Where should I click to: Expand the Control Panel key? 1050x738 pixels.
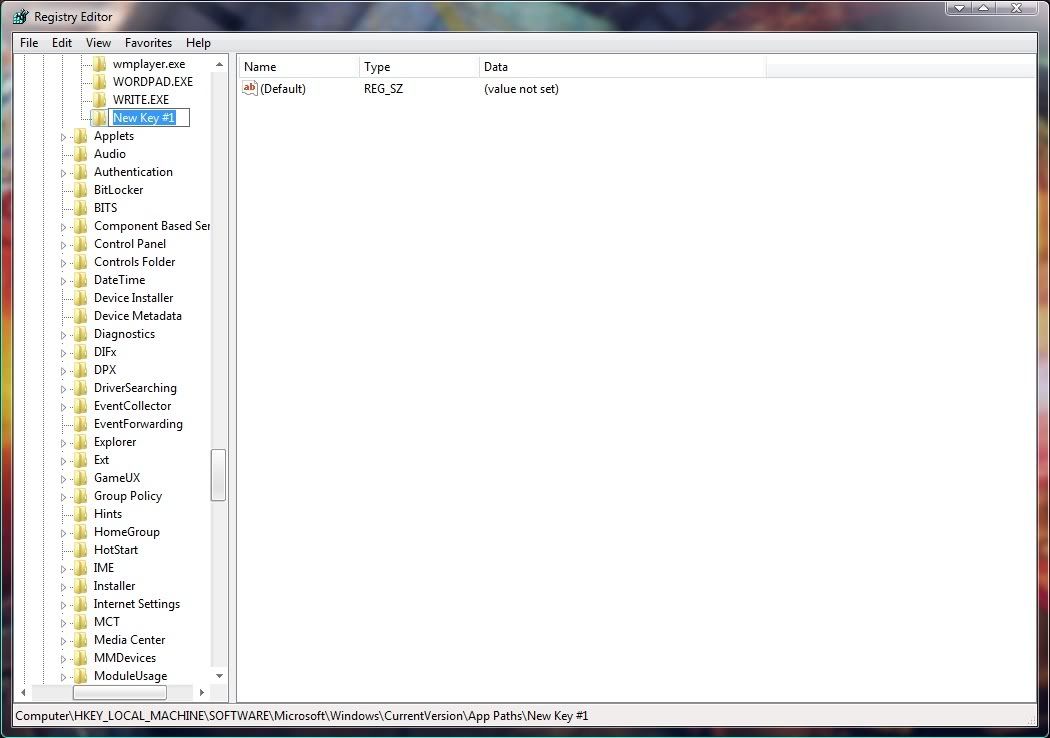(x=64, y=245)
